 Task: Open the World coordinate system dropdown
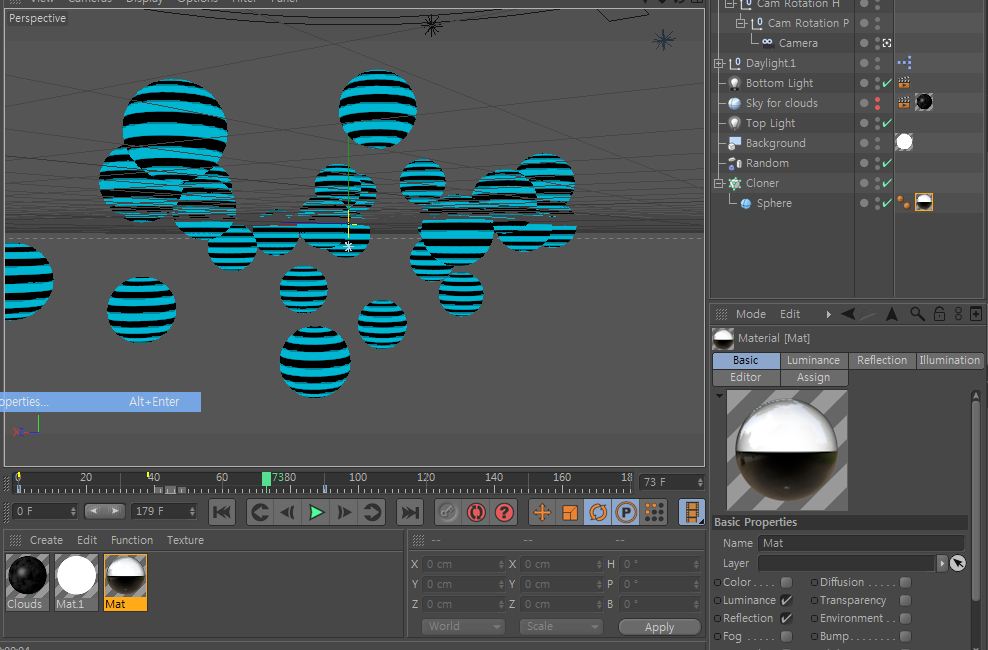coord(463,627)
